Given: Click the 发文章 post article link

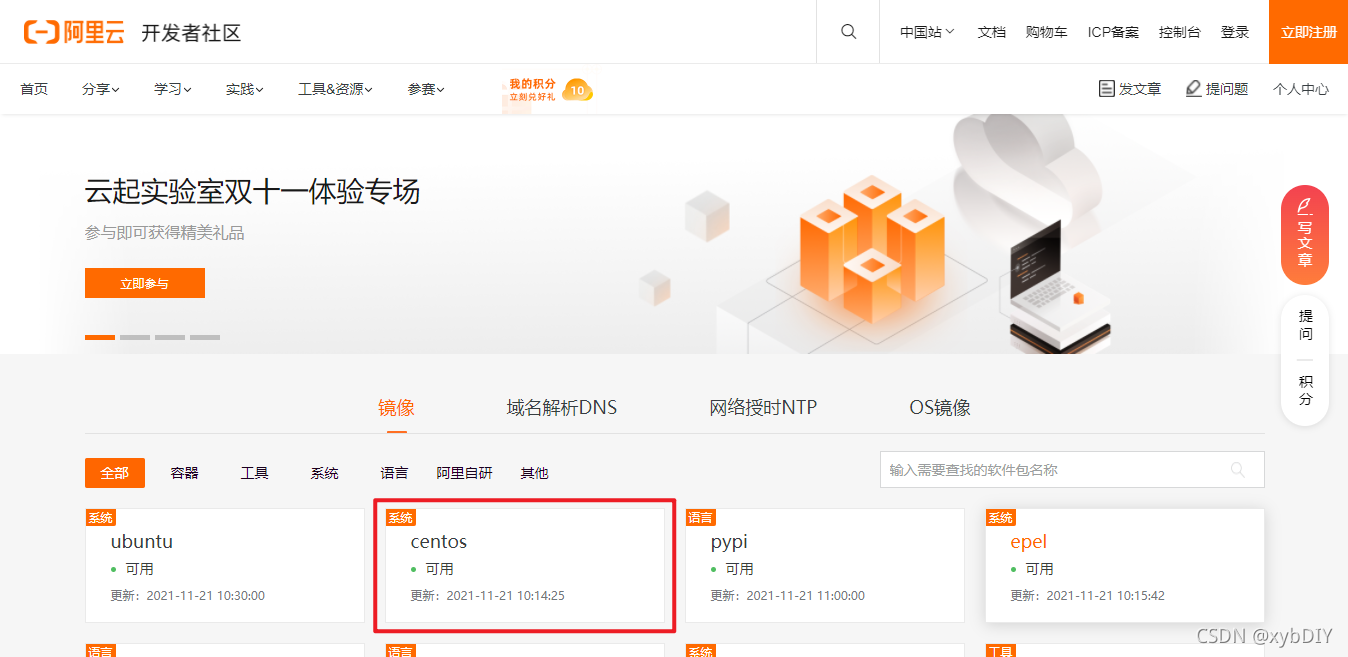Looking at the screenshot, I should (1130, 89).
